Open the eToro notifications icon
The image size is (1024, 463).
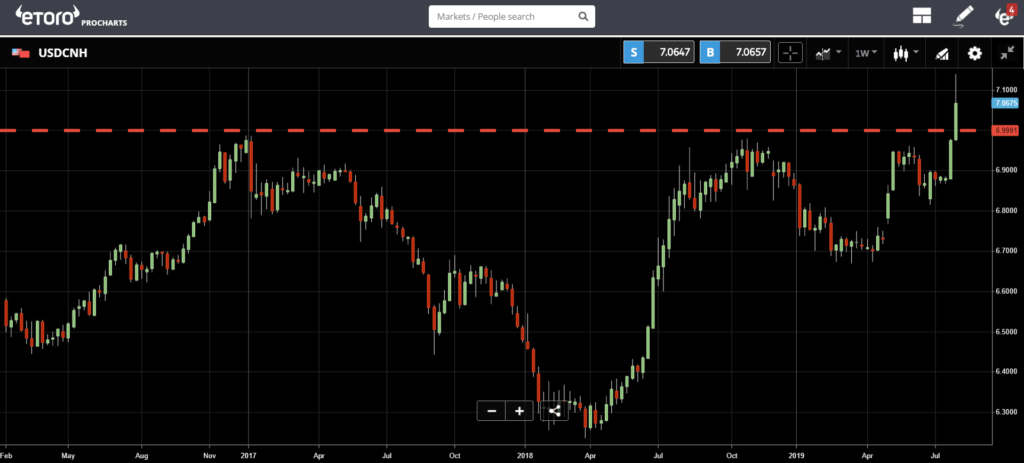tap(1004, 16)
